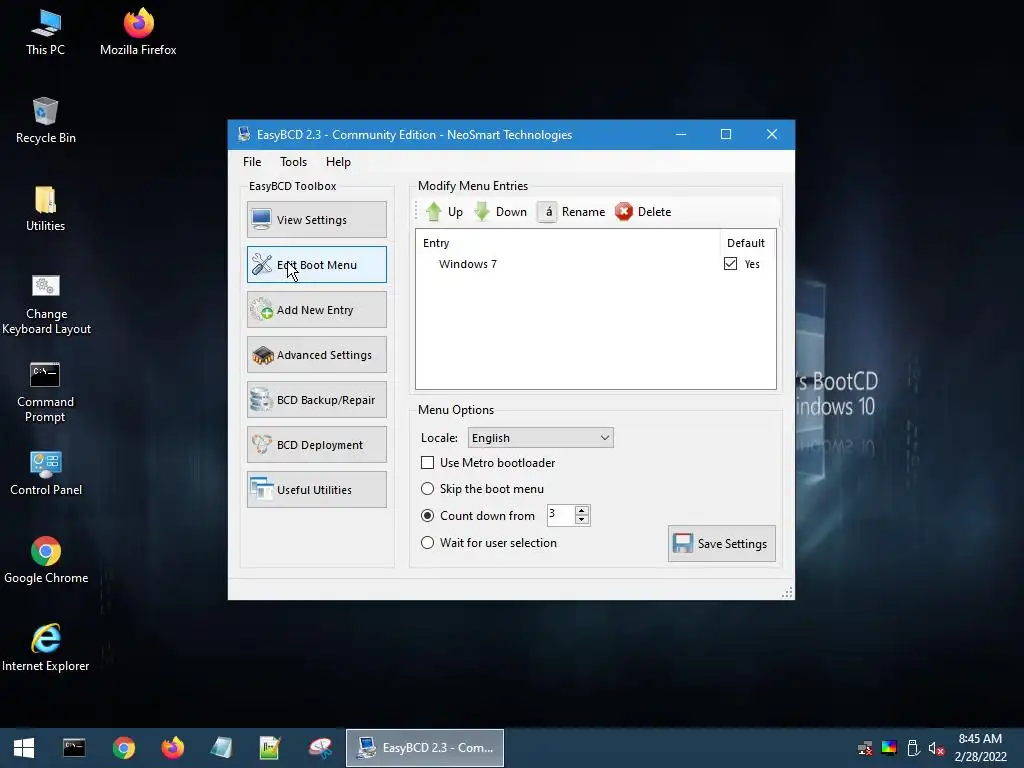1024x768 pixels.
Task: Open BCD Deployment section
Action: pyautogui.click(x=317, y=445)
